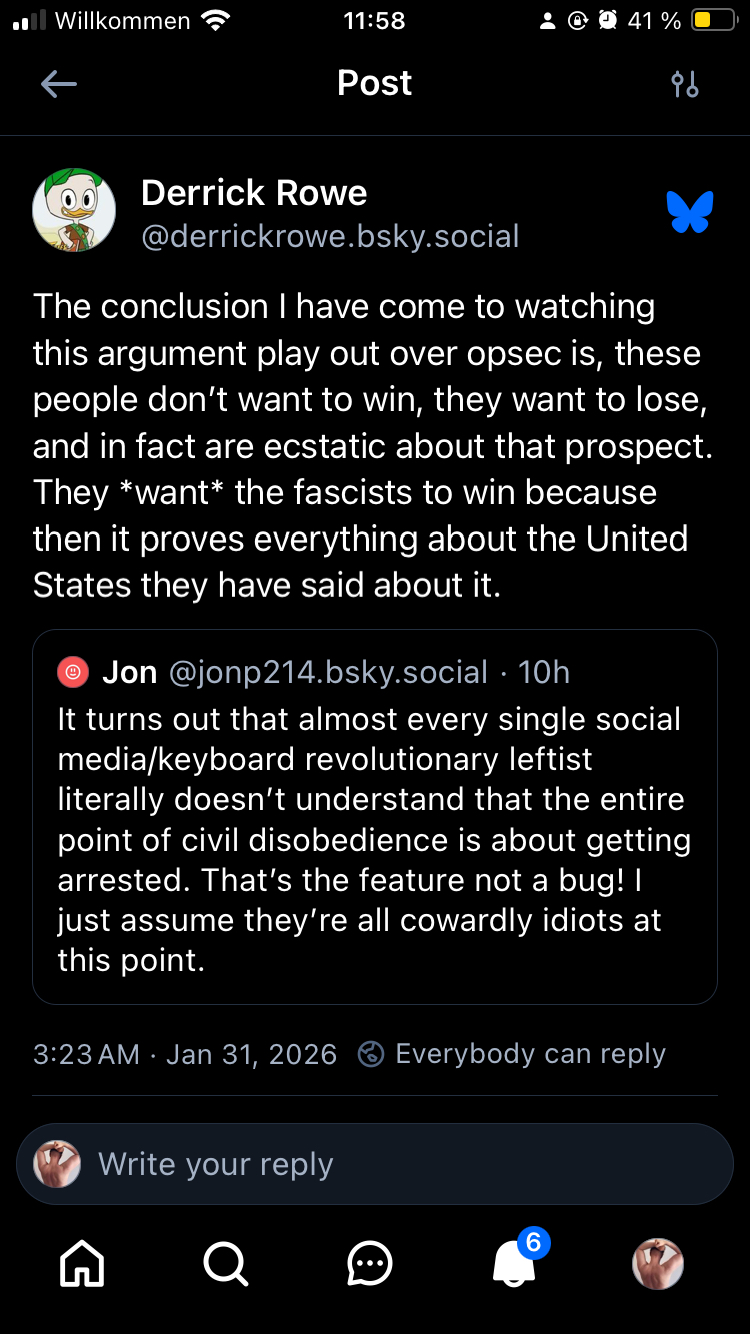This screenshot has width=750, height=1334.
Task: Tap Jon's red smiley avatar
Action: pos(73,673)
